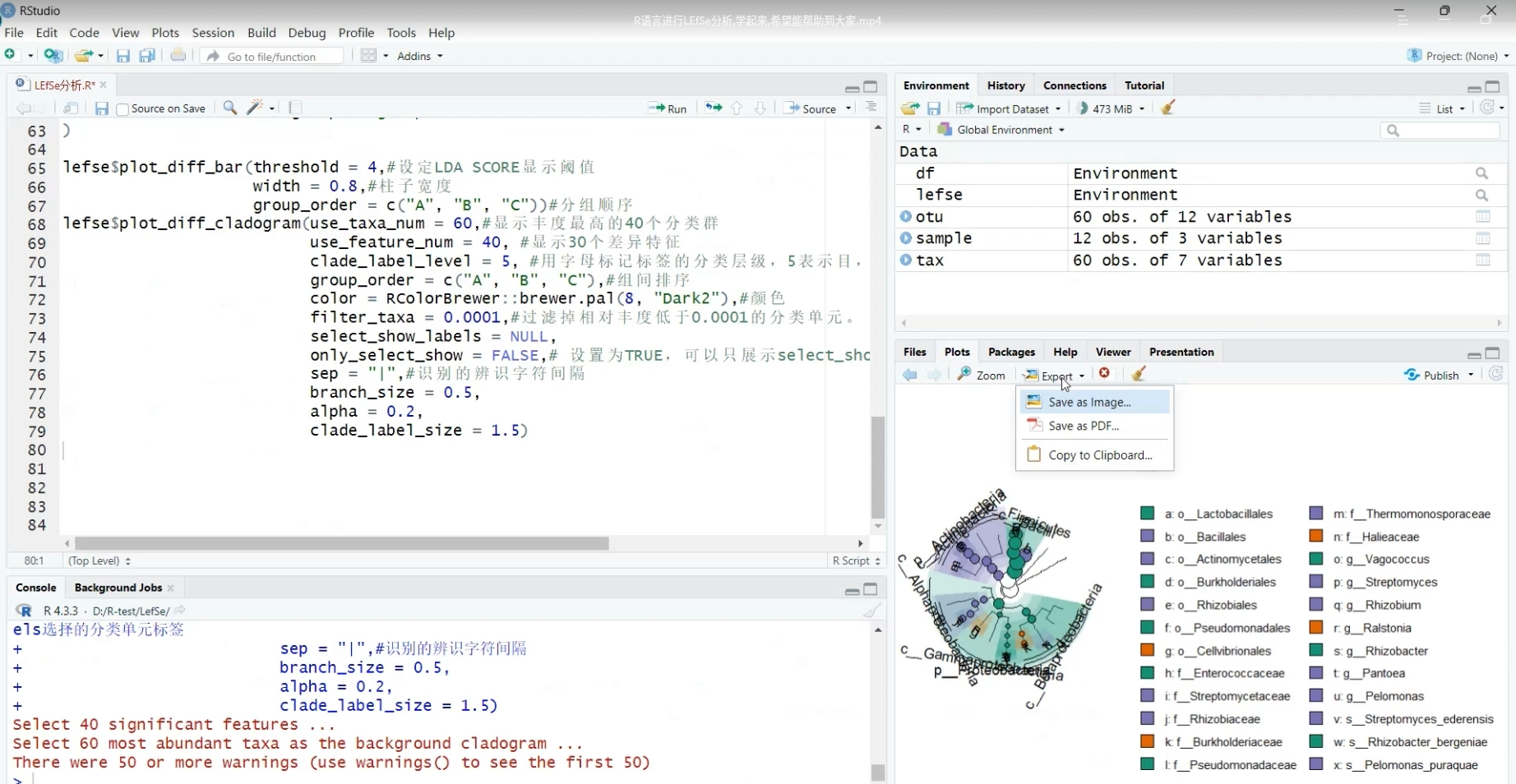Viewport: 1516px width, 784px height.
Task: Click the Find/Replace magnifier in editor
Action: tap(230, 108)
